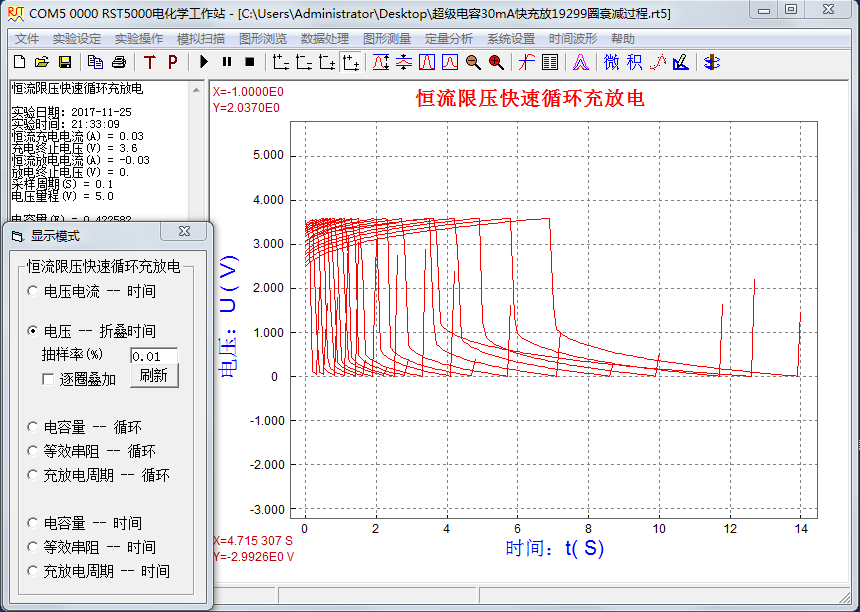860x612 pixels.
Task: Click the 微 (differentiate) toolbar icon
Action: [612, 62]
